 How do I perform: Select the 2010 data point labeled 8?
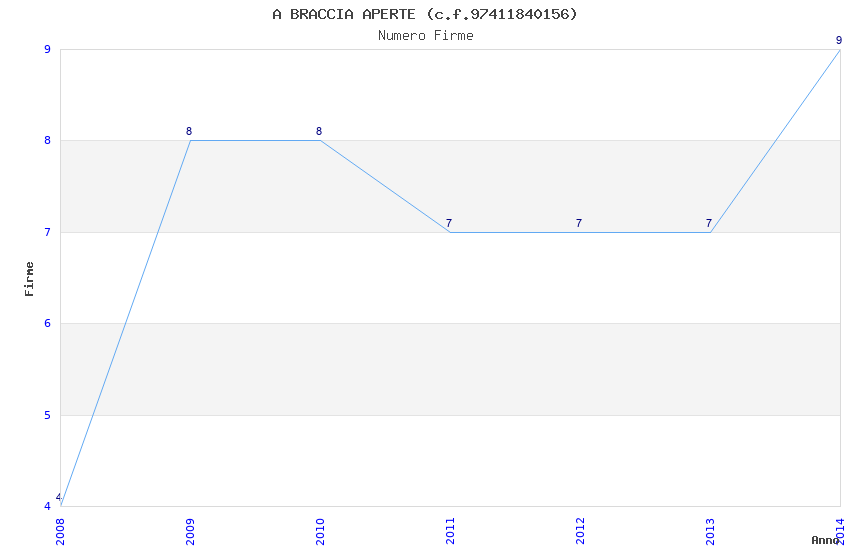point(320,140)
